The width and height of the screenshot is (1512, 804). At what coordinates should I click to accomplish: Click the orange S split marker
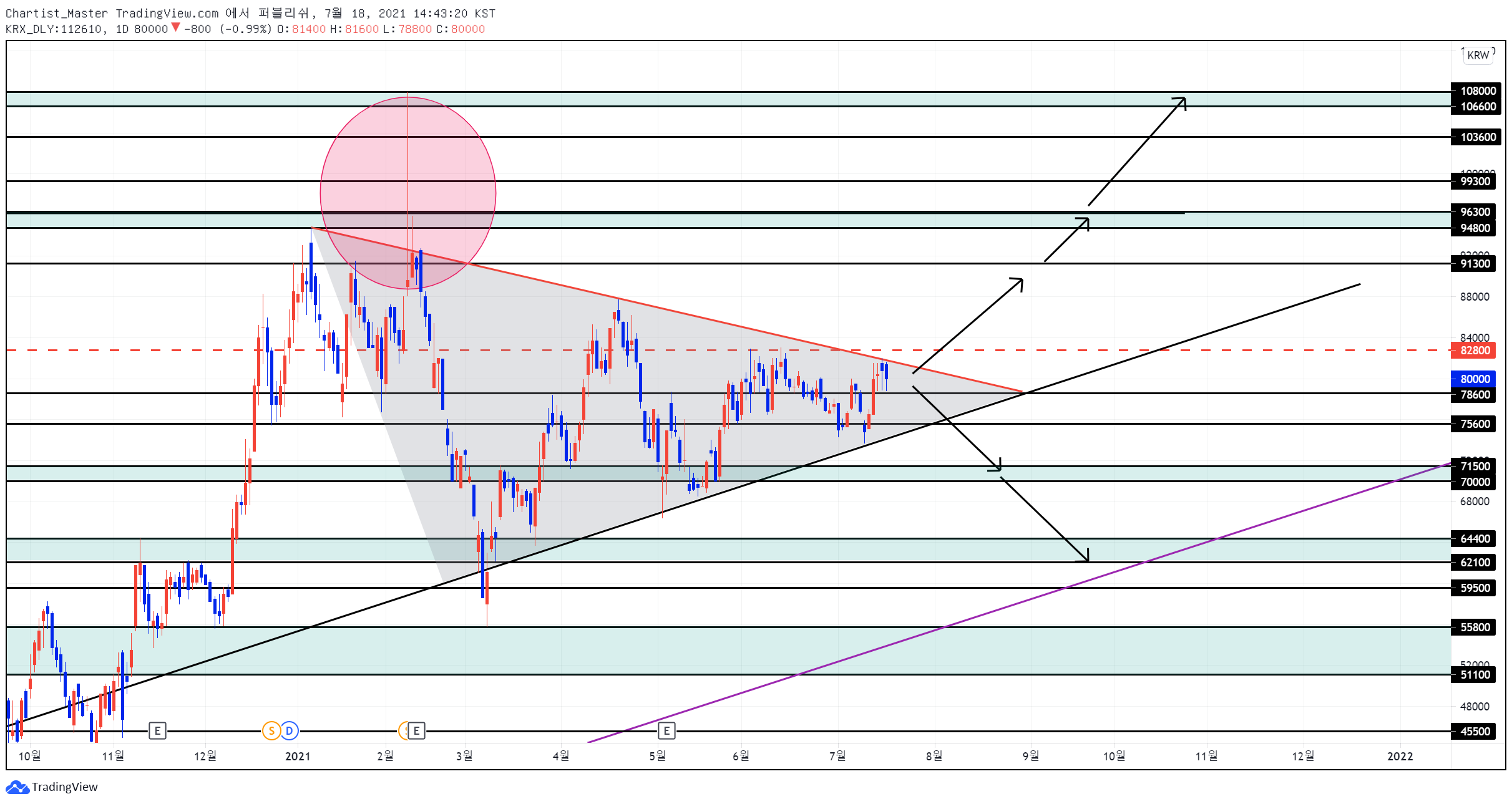coord(271,730)
